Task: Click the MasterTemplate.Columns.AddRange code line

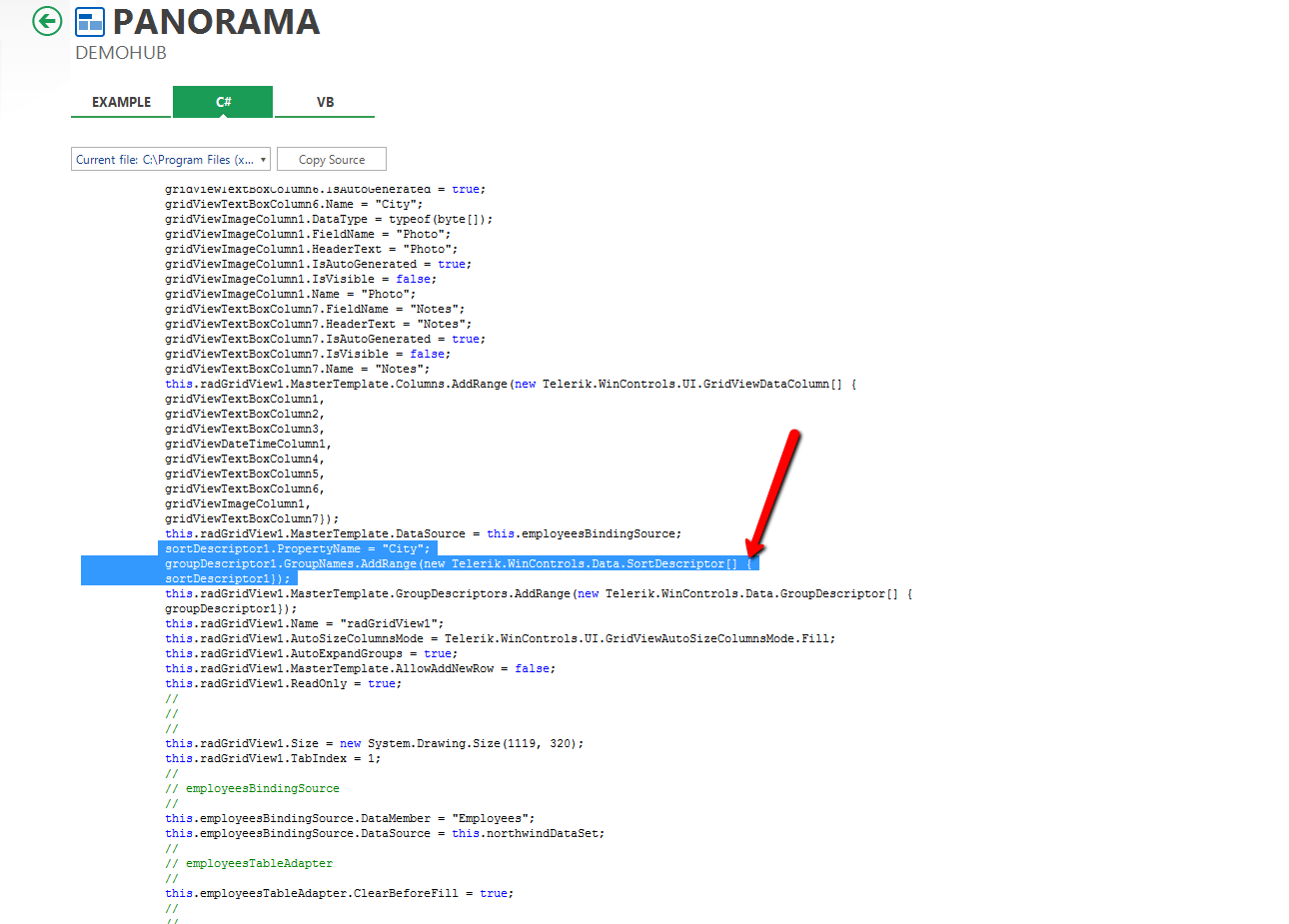Action: click(511, 384)
